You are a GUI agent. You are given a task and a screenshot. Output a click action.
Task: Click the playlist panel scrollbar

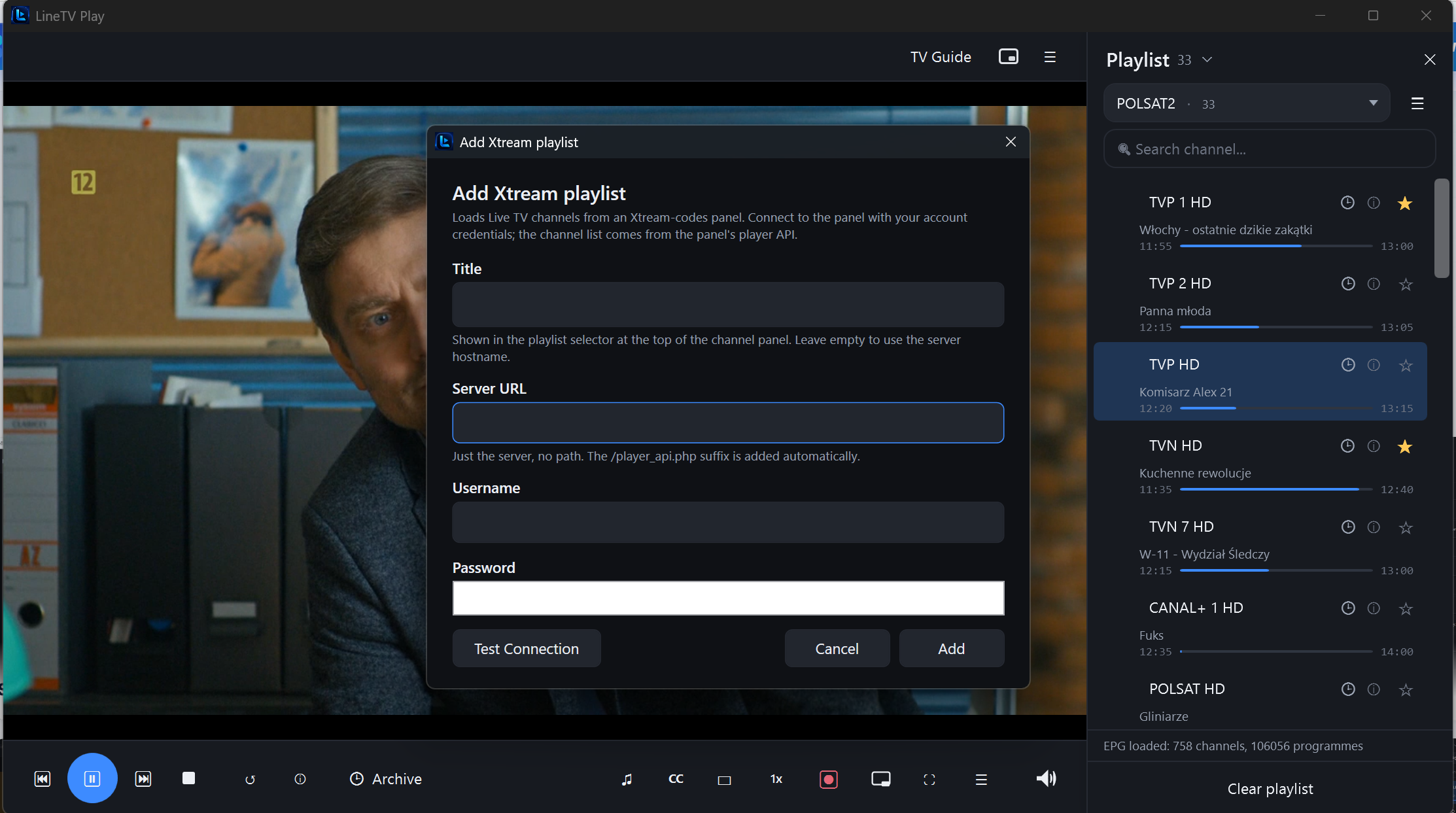(x=1442, y=228)
